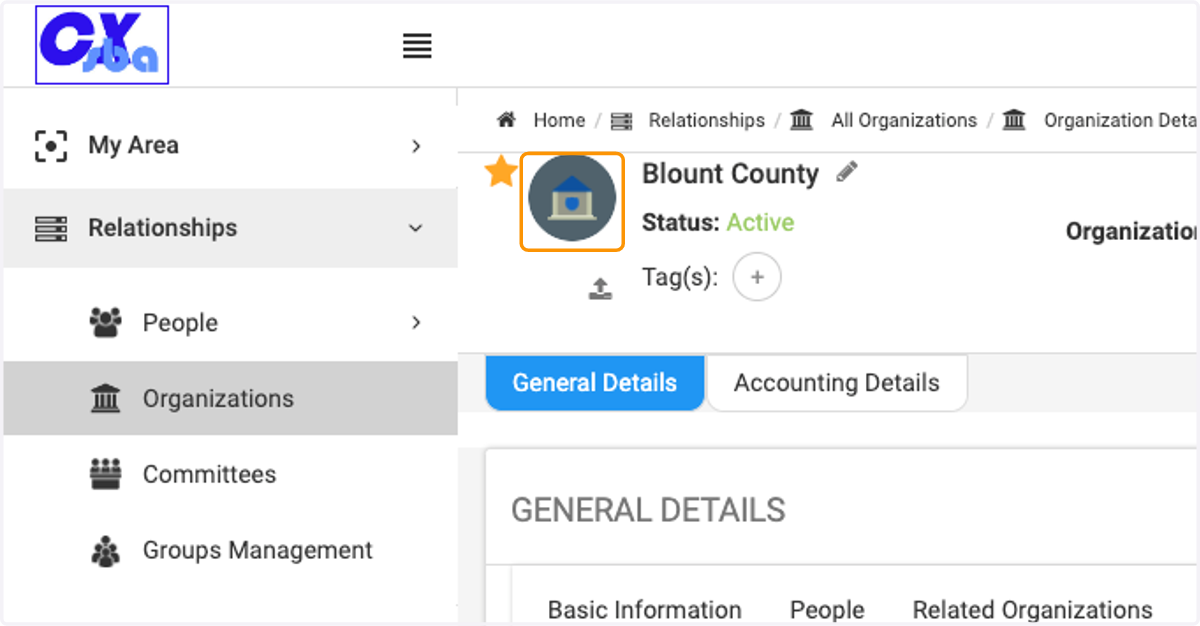Click the breadcrumb home icon
The width and height of the screenshot is (1200, 626).
pos(507,120)
